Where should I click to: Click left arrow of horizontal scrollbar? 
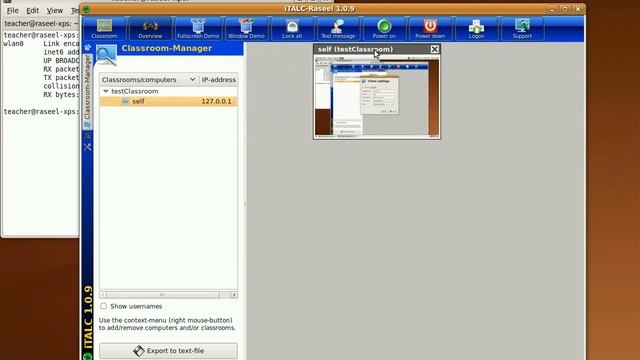(x=103, y=295)
